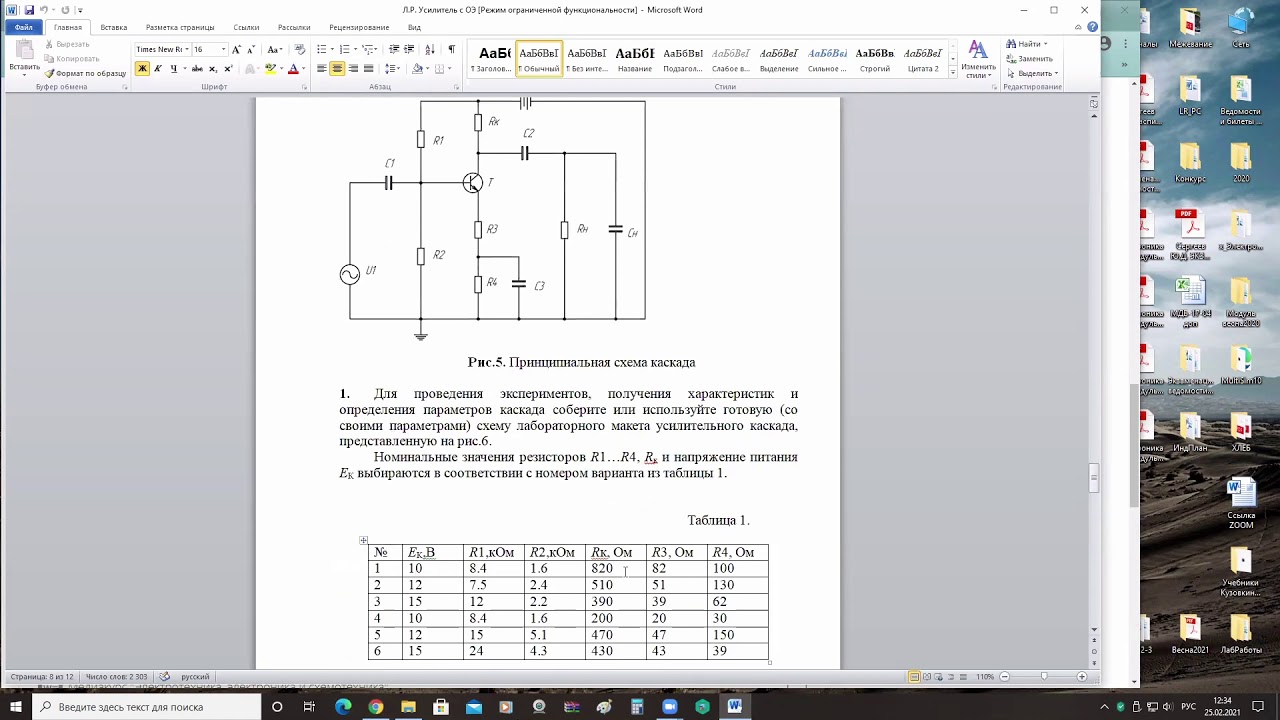Apply the Строгий style
The image size is (1280, 720).
pyautogui.click(x=875, y=59)
